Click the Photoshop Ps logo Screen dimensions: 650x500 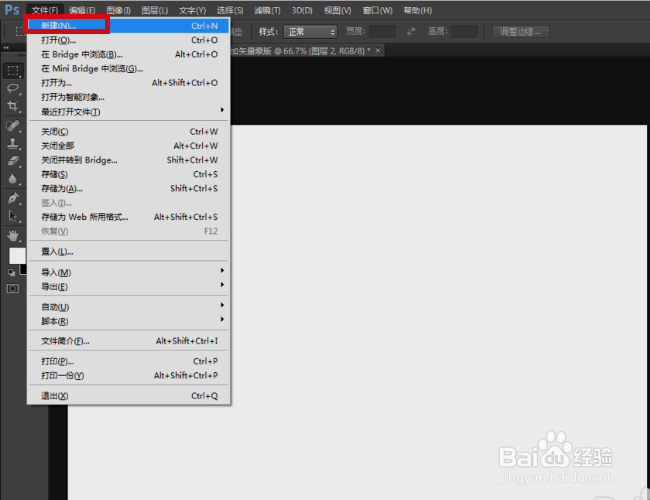click(x=12, y=10)
